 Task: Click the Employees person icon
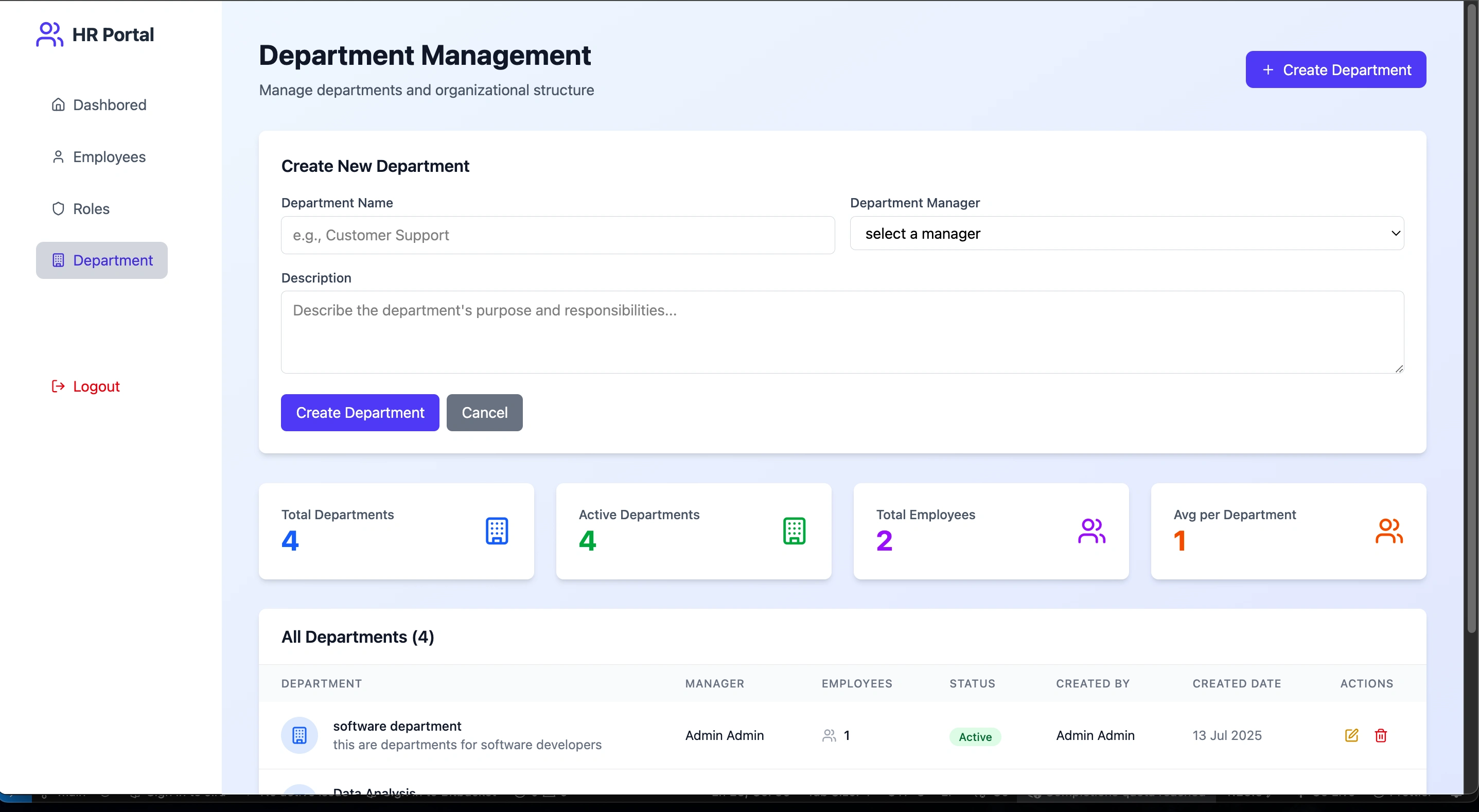58,156
